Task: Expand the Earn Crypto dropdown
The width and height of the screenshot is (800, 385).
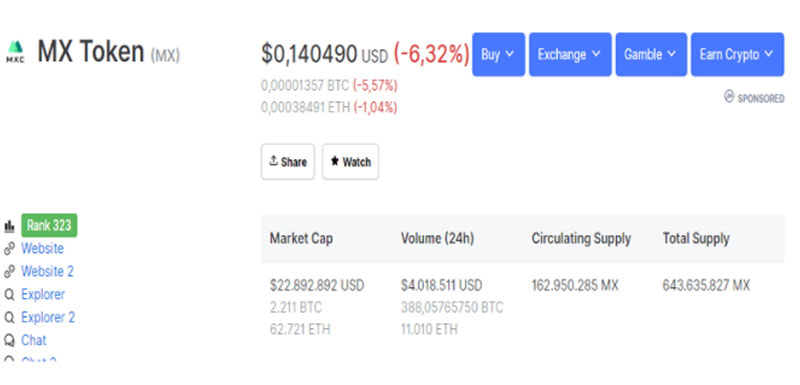Action: point(737,55)
